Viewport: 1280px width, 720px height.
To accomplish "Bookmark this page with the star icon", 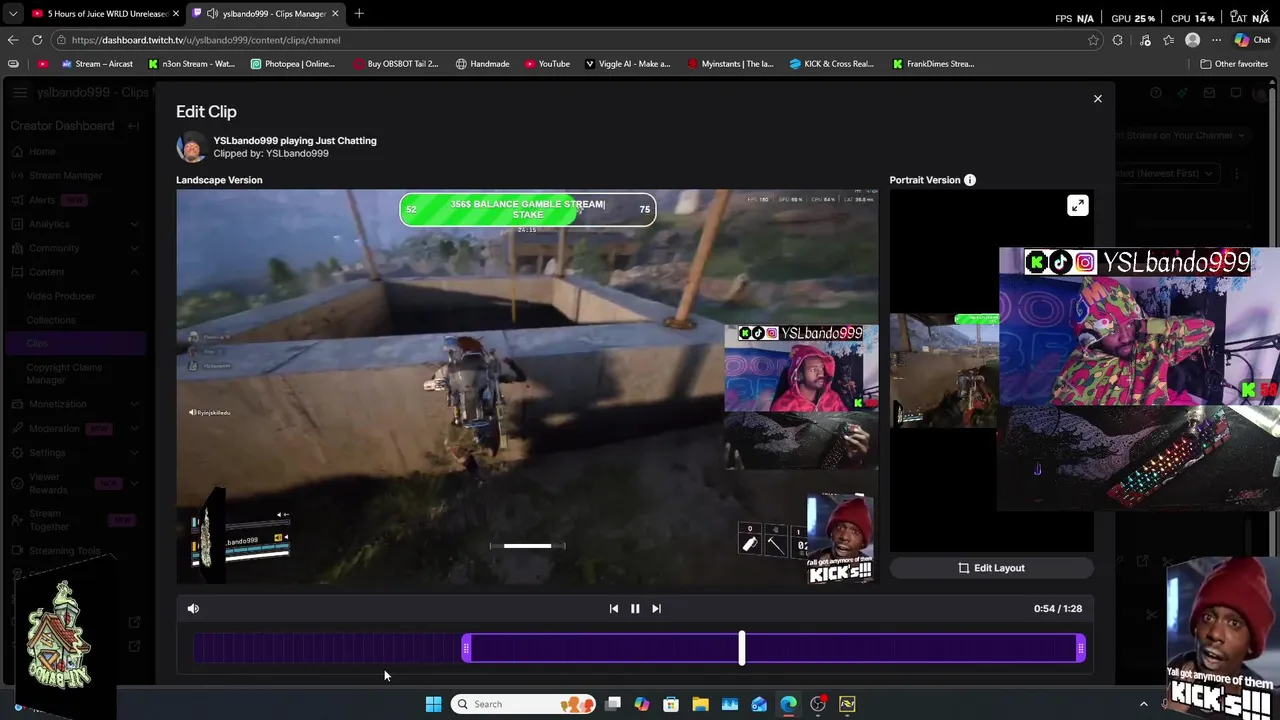I will (x=1093, y=40).
